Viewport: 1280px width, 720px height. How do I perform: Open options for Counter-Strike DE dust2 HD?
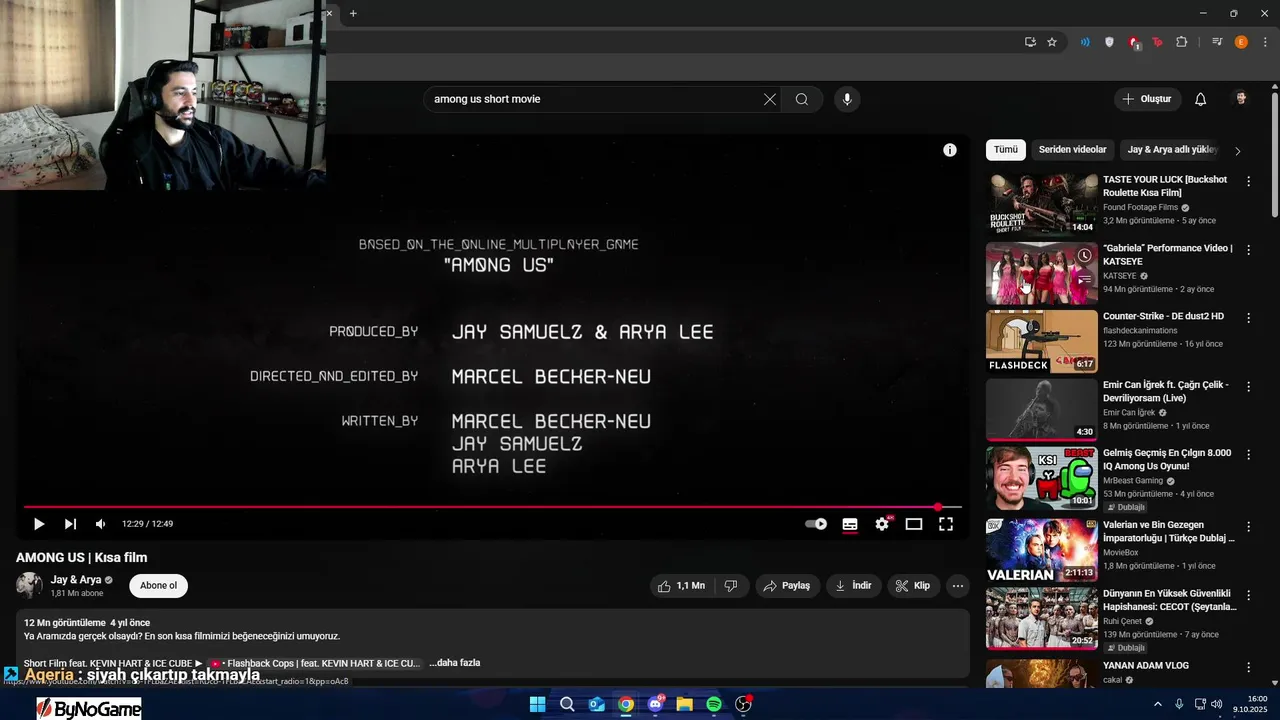[x=1248, y=317]
